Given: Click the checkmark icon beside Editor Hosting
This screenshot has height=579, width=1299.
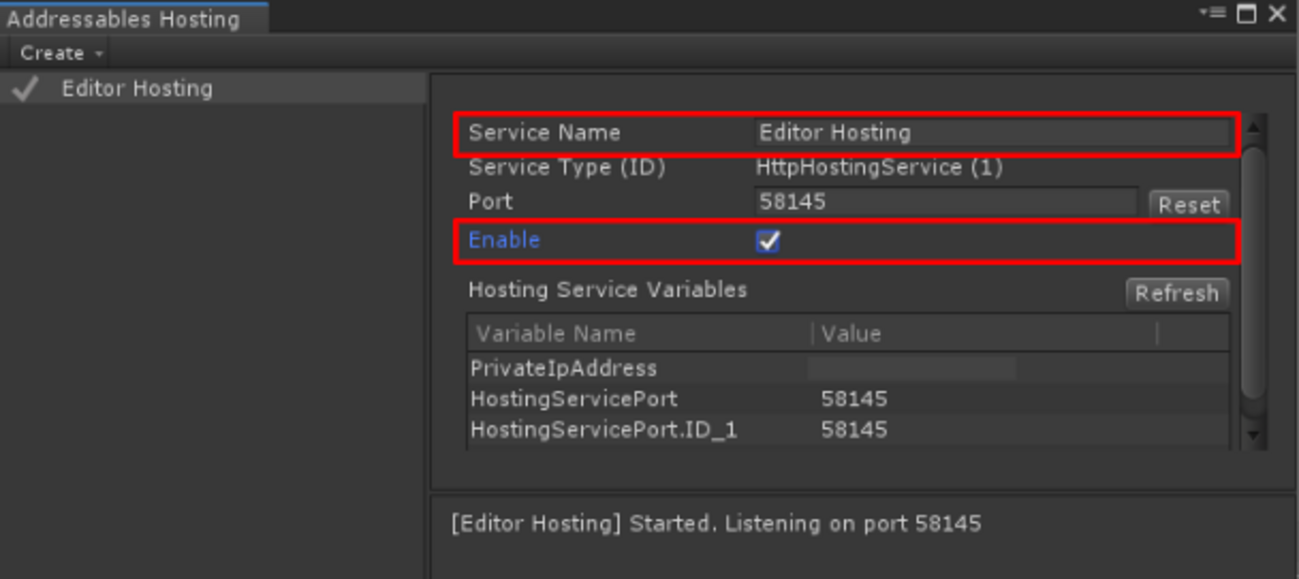Looking at the screenshot, I should [25, 88].
